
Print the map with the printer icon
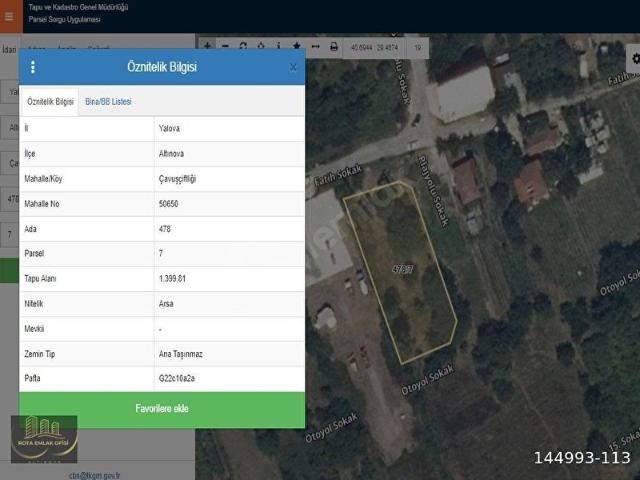pyautogui.click(x=334, y=46)
